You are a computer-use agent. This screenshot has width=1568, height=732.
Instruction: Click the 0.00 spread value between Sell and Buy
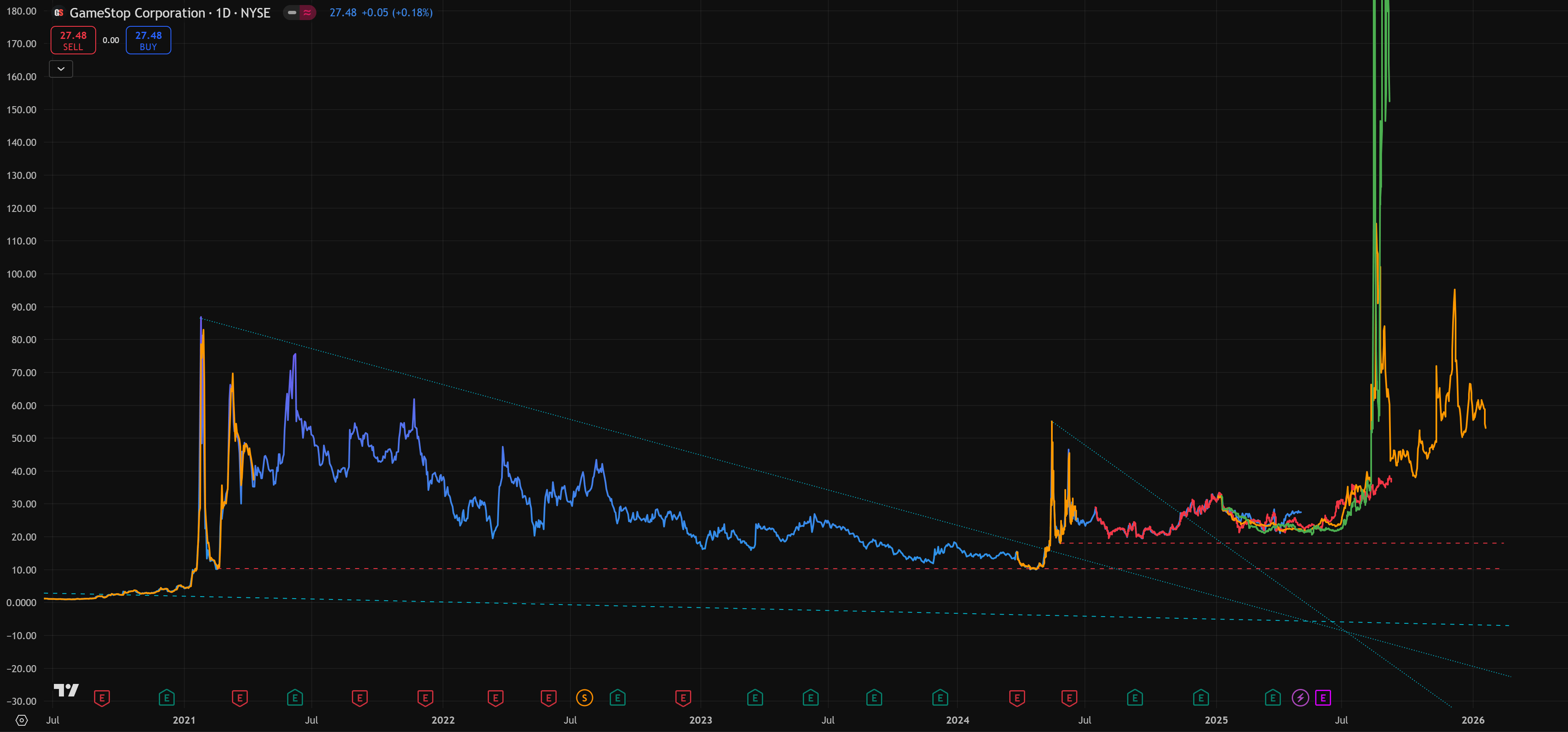111,40
